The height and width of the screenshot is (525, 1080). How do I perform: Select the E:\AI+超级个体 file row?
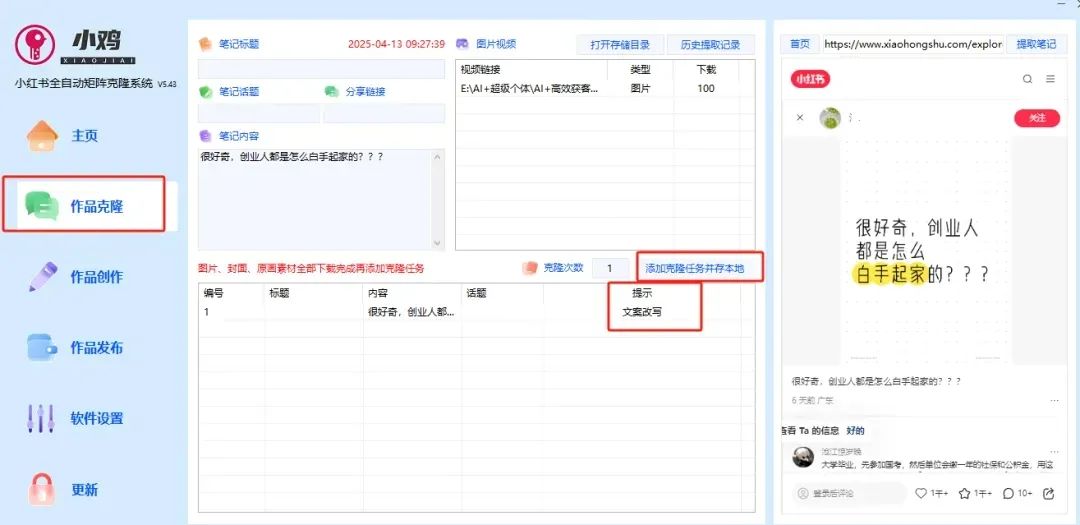point(605,88)
